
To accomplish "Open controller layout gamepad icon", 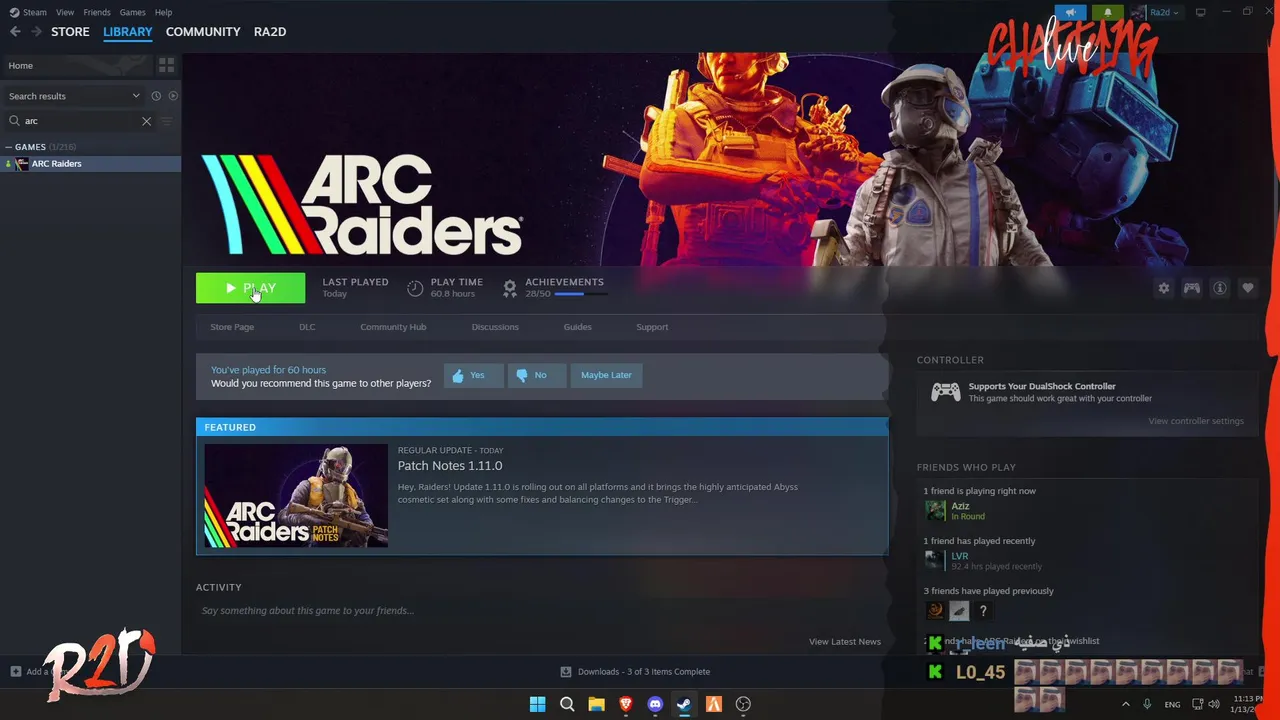I will coord(1192,288).
